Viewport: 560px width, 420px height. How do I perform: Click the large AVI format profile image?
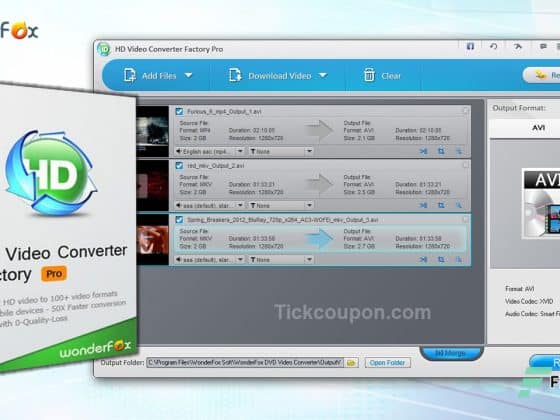541,203
